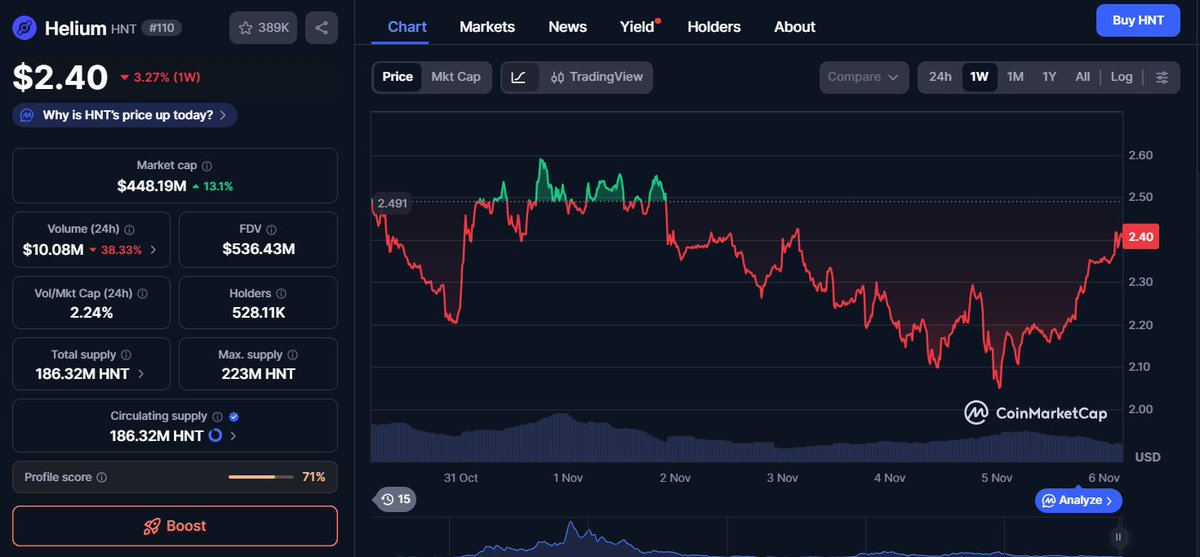Viewport: 1200px width, 557px height.
Task: Click the $448.19M market cap value
Action: click(x=152, y=186)
